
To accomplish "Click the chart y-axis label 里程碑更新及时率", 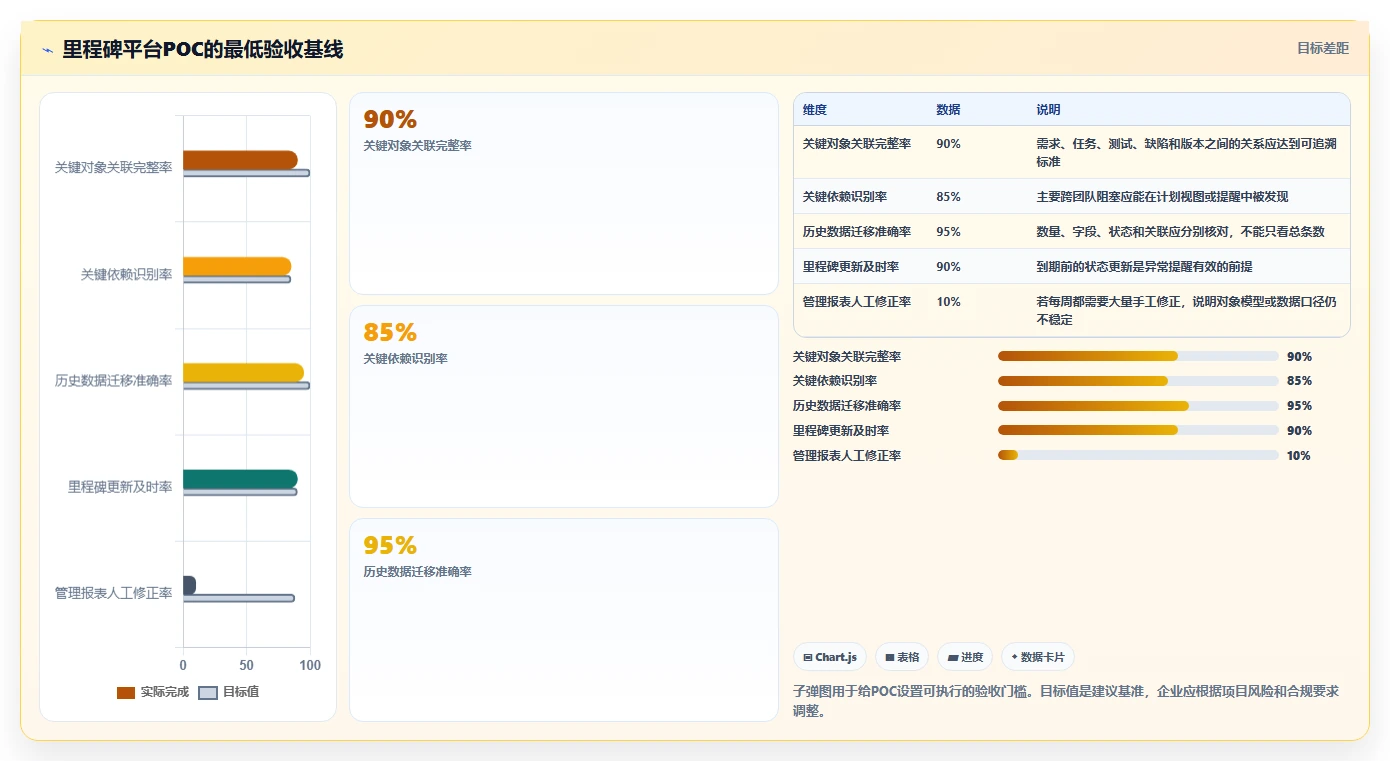I will [120, 487].
